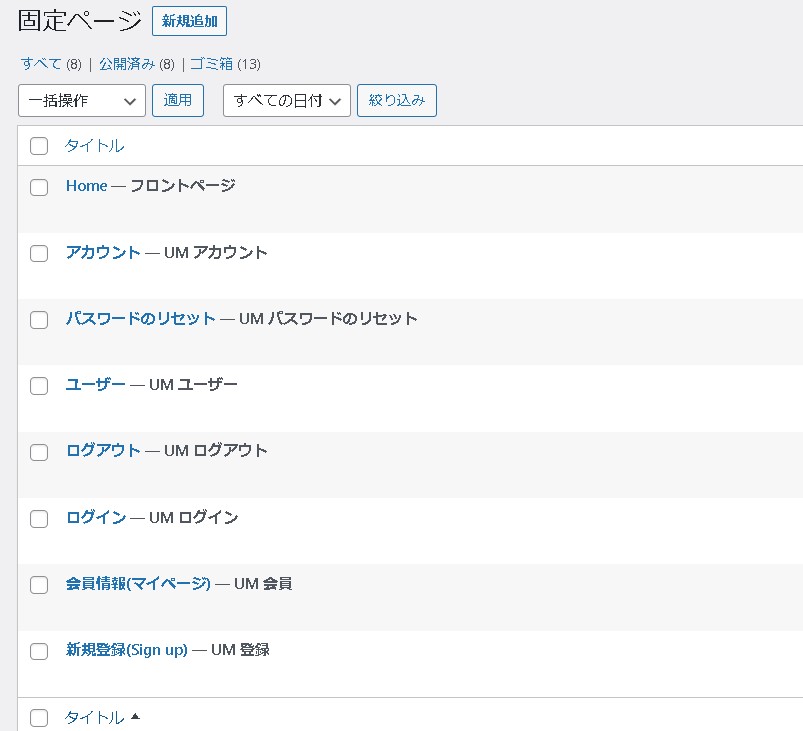803x731 pixels.
Task: Open the ゴミ箱 trash view
Action: [x=211, y=64]
